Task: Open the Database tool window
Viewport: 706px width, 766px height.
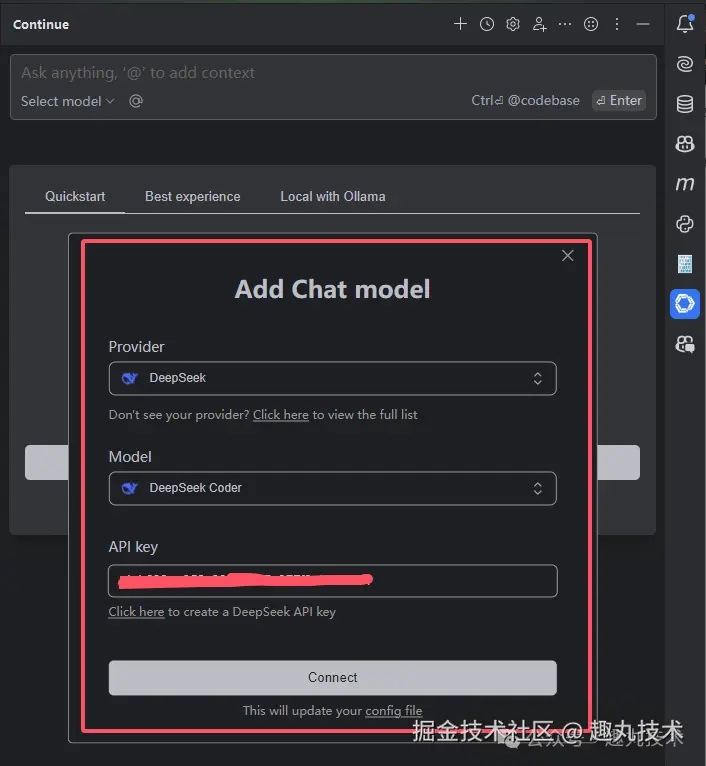Action: tap(685, 104)
